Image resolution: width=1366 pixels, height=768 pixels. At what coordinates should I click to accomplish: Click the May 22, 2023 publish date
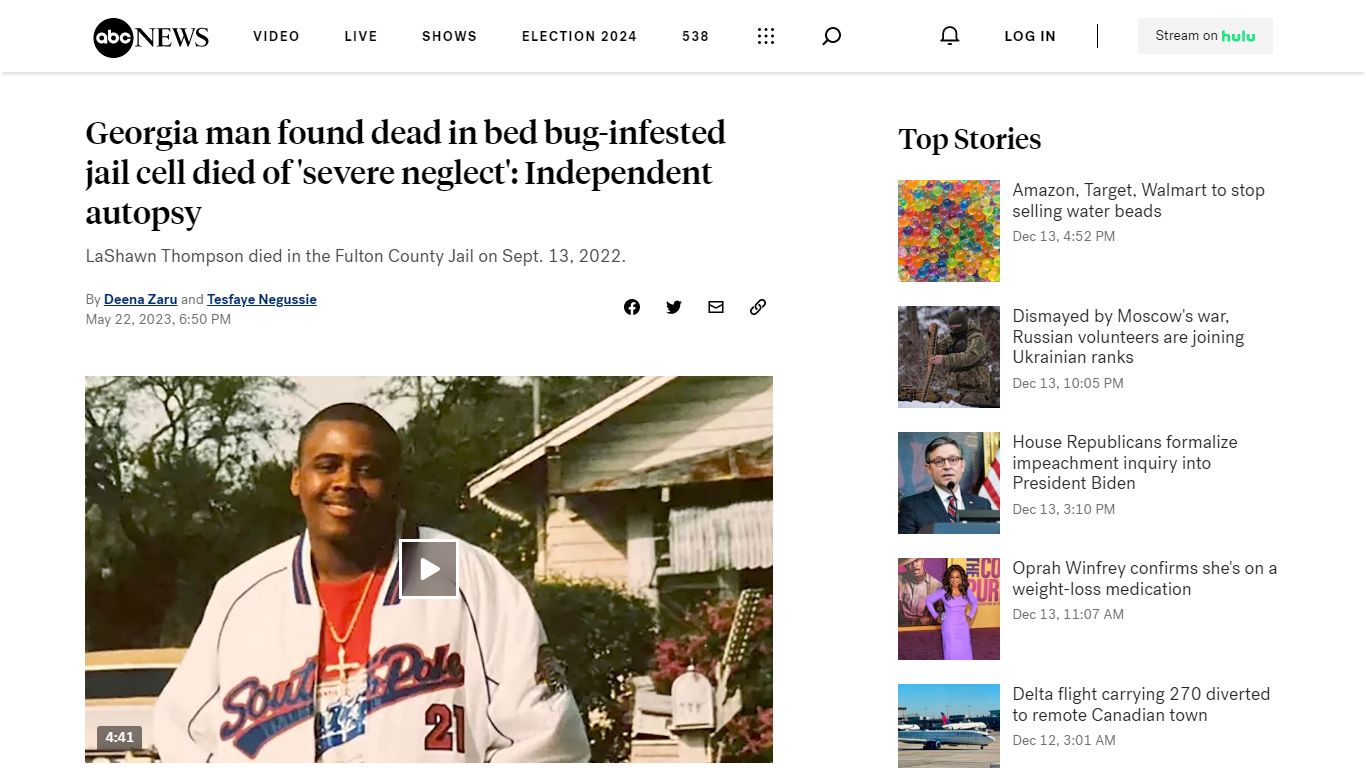point(158,320)
